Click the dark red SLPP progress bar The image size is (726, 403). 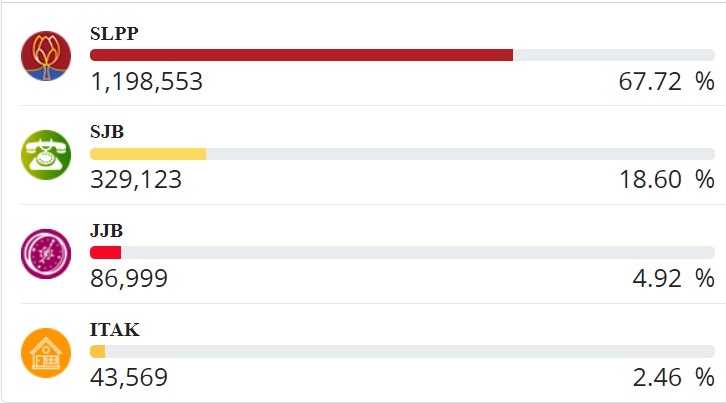tap(301, 55)
